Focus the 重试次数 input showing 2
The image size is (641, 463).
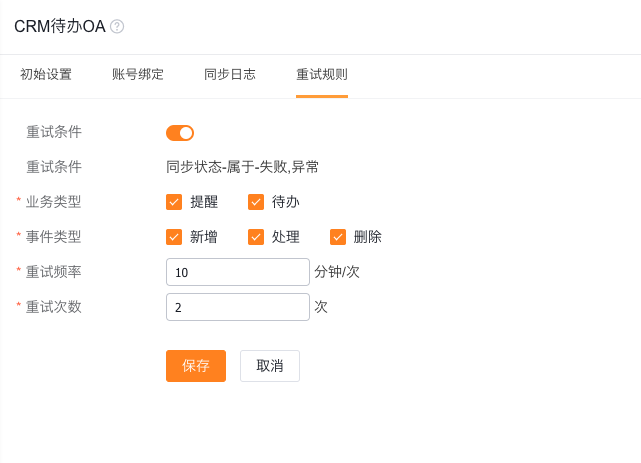pos(238,307)
